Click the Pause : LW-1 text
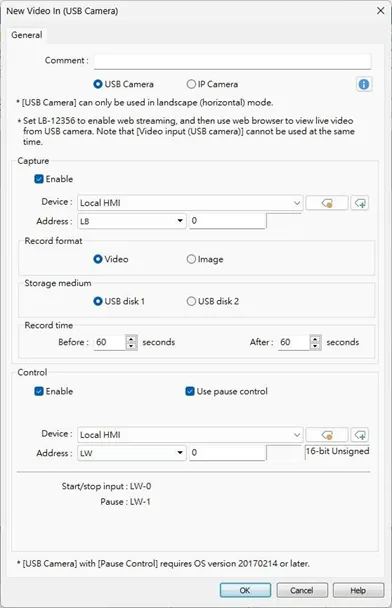This screenshot has width=392, height=608. (x=125, y=502)
